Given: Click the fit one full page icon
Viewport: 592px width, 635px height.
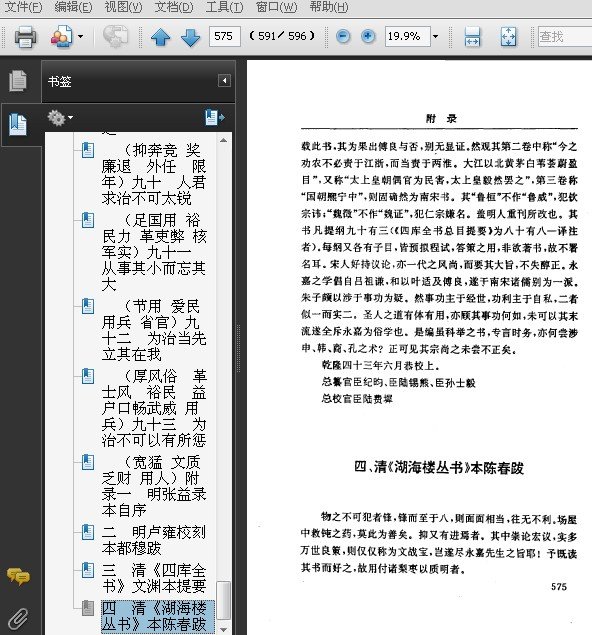Looking at the screenshot, I should pyautogui.click(x=509, y=37).
